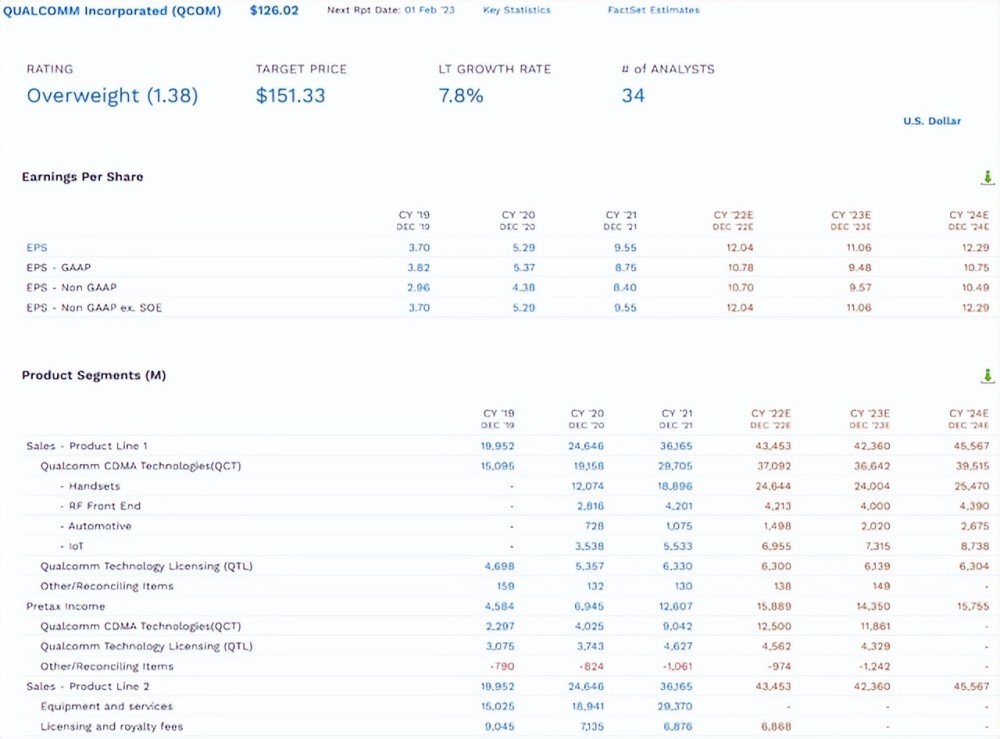Screen dimensions: 1000x739
Task: Select the $151.33 target price
Action: click(x=290, y=96)
